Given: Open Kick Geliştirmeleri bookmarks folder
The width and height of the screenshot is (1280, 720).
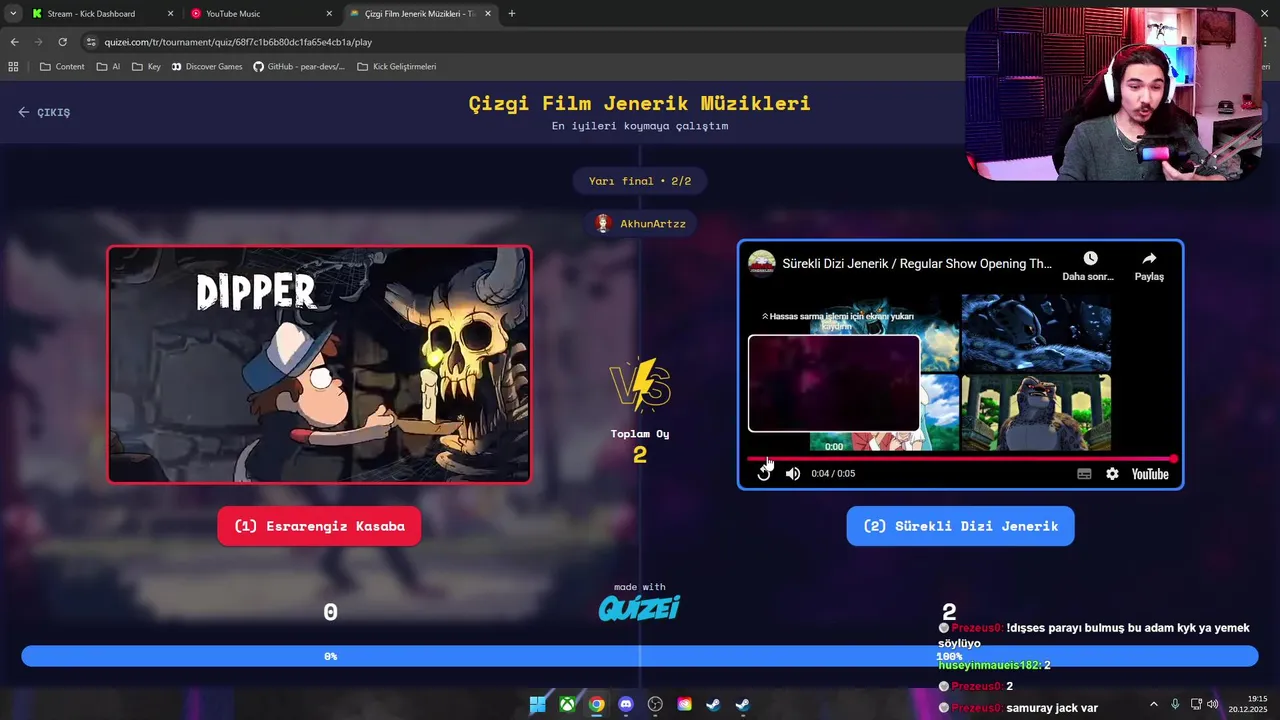Looking at the screenshot, I should (396, 67).
